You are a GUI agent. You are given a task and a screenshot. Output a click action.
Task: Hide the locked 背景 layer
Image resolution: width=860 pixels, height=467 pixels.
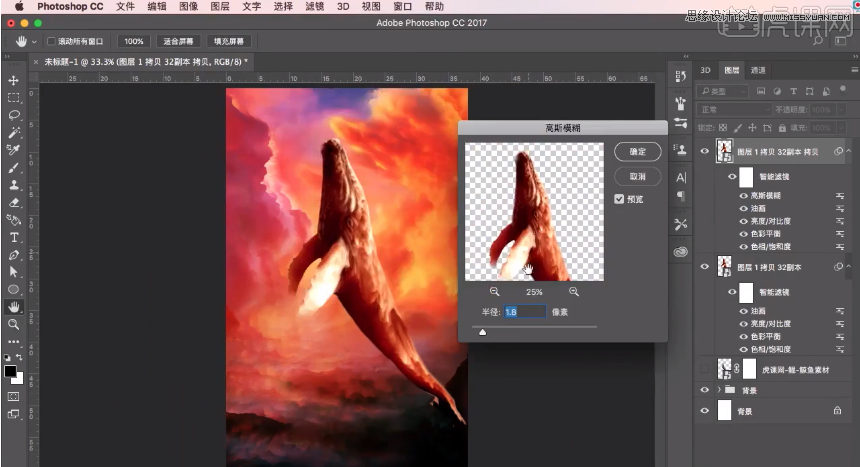tap(705, 410)
